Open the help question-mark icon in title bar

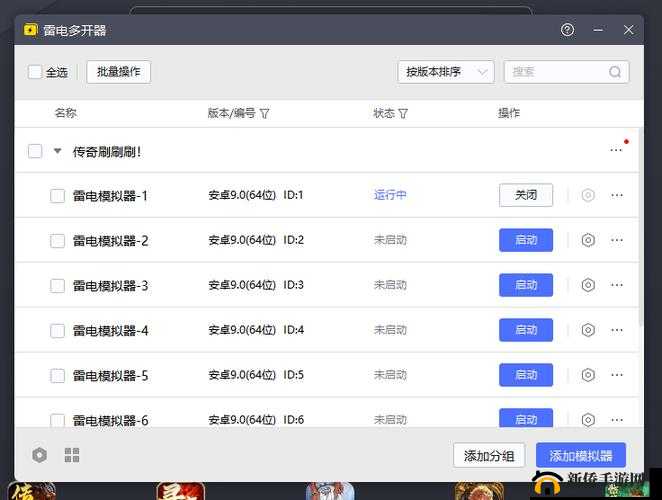[567, 30]
